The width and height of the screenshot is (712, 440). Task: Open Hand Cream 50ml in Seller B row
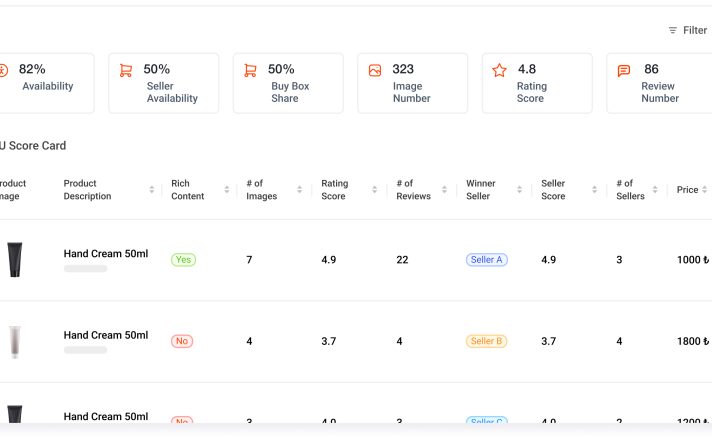(106, 335)
